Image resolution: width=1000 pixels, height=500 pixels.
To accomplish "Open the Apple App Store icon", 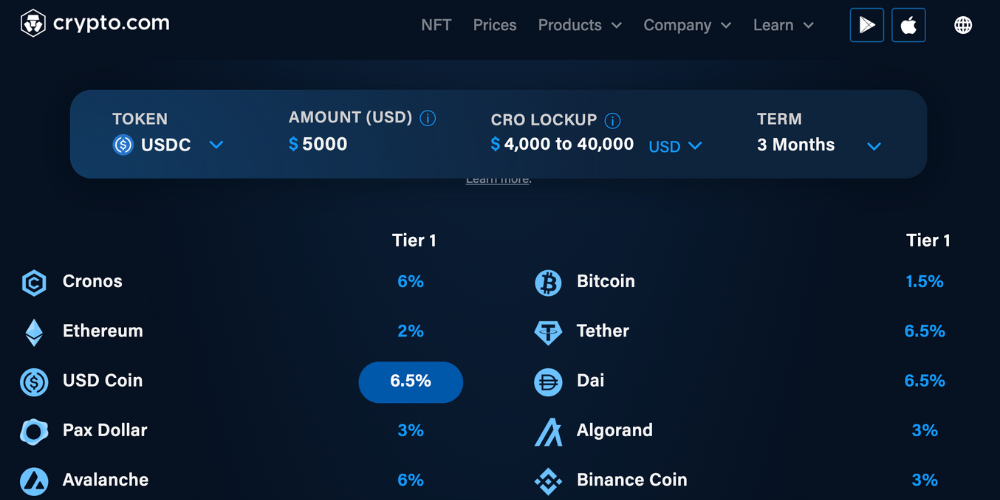I will (x=908, y=25).
